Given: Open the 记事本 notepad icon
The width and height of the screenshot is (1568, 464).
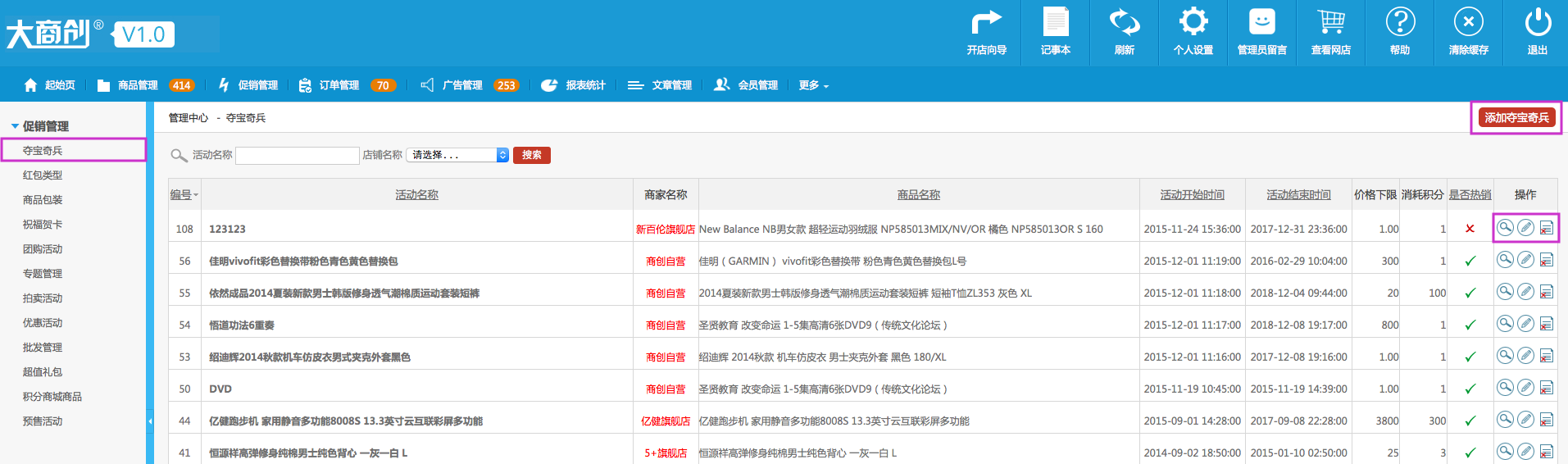Looking at the screenshot, I should [x=1056, y=23].
